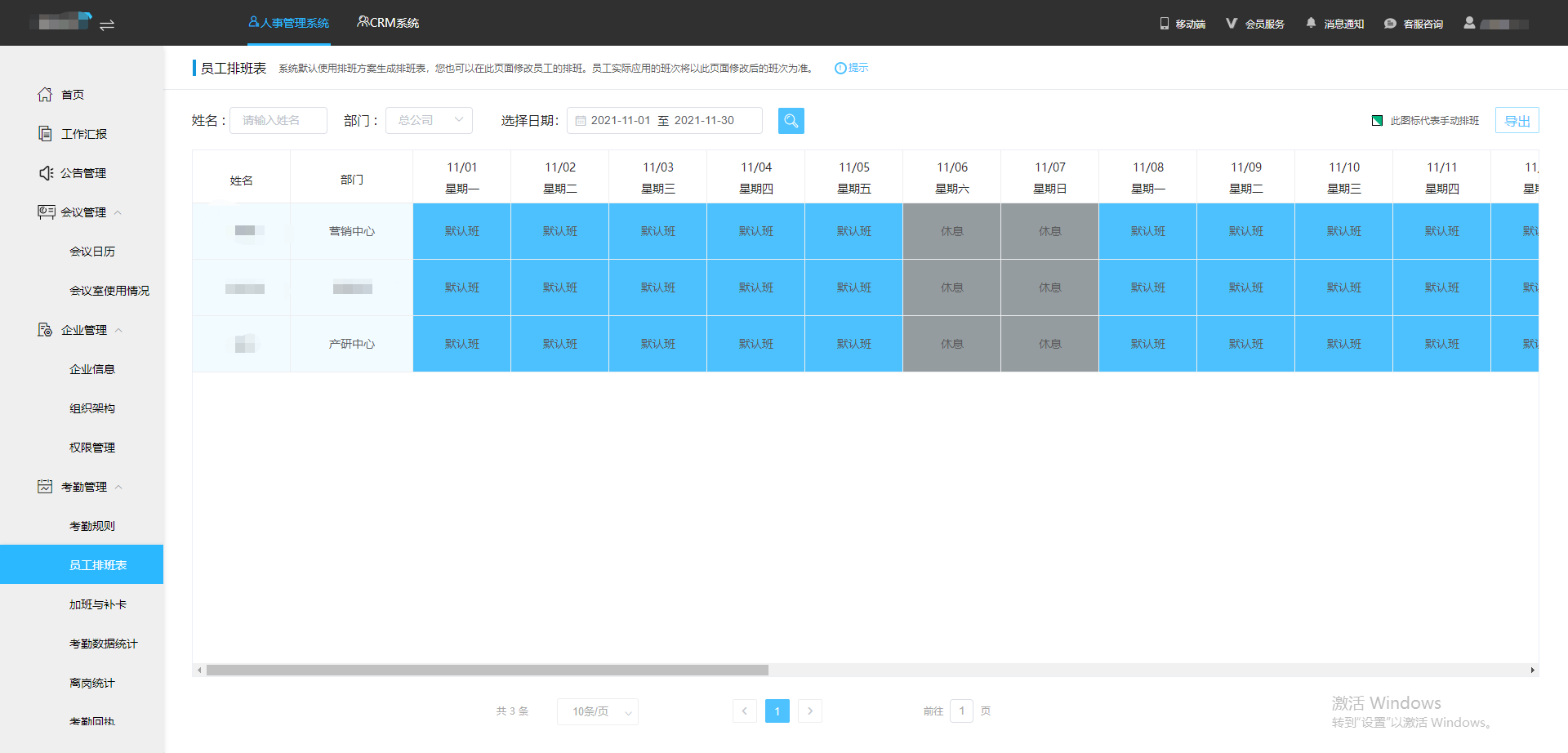This screenshot has height=753, width=1568.
Task: Open 加班与补卡 in the sidebar
Action: [98, 604]
